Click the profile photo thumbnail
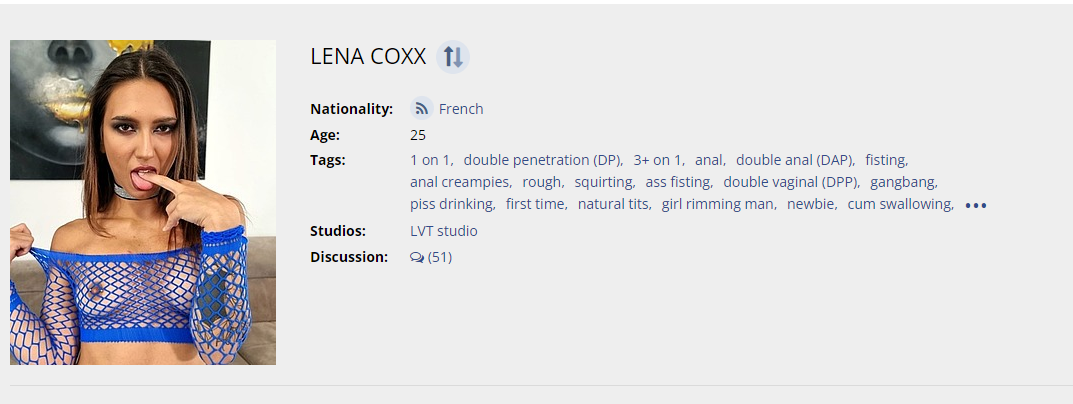1073x404 pixels. 143,202
